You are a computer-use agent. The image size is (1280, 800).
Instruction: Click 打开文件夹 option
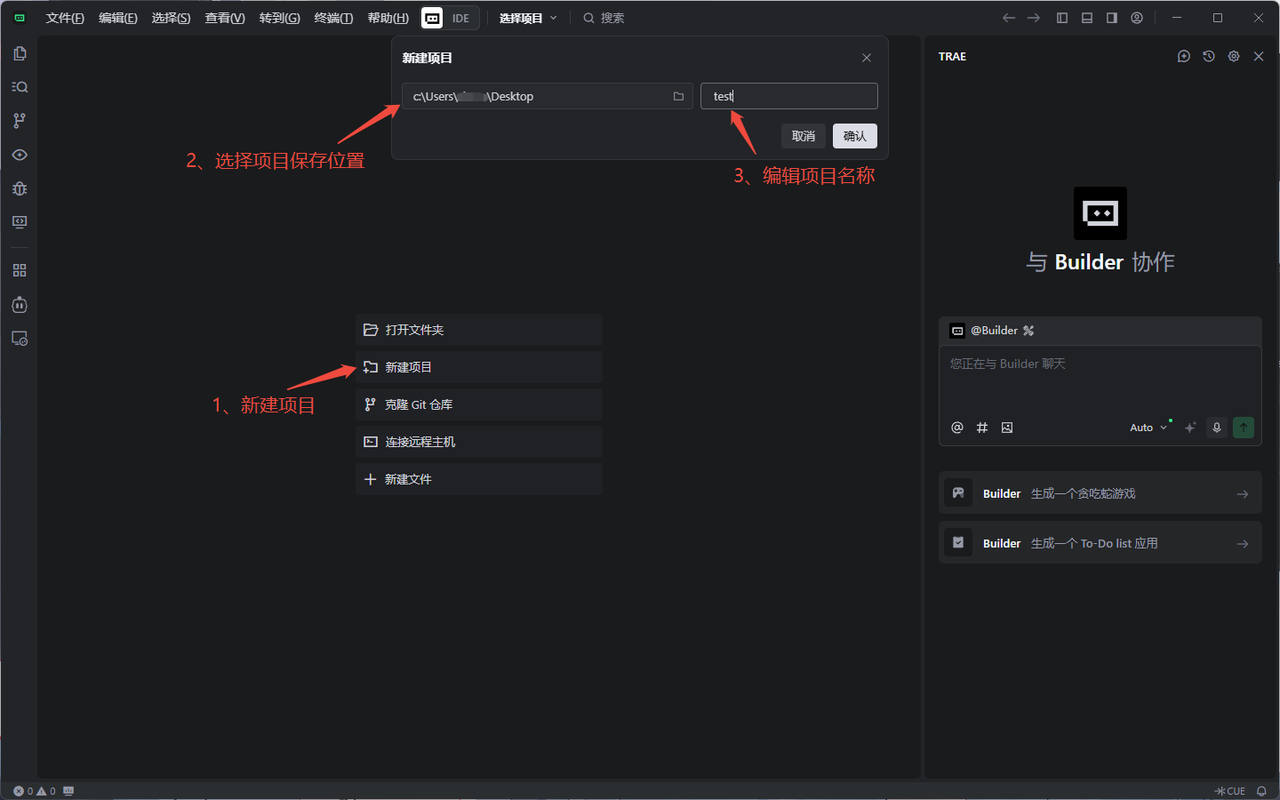pyautogui.click(x=479, y=330)
